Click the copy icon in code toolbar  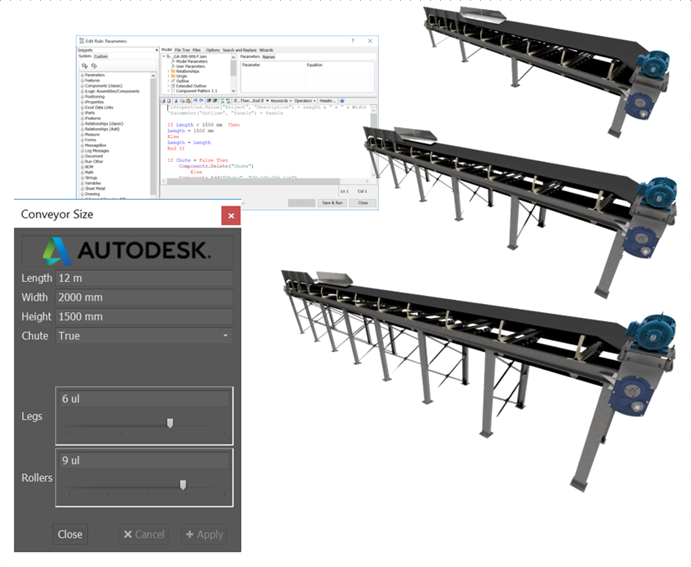point(182,101)
